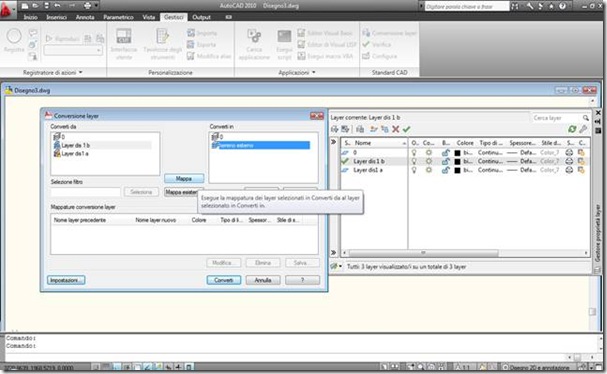The width and height of the screenshot is (607, 374).
Task: Click the Tavolozze degli strumenti icon
Action: tap(162, 36)
